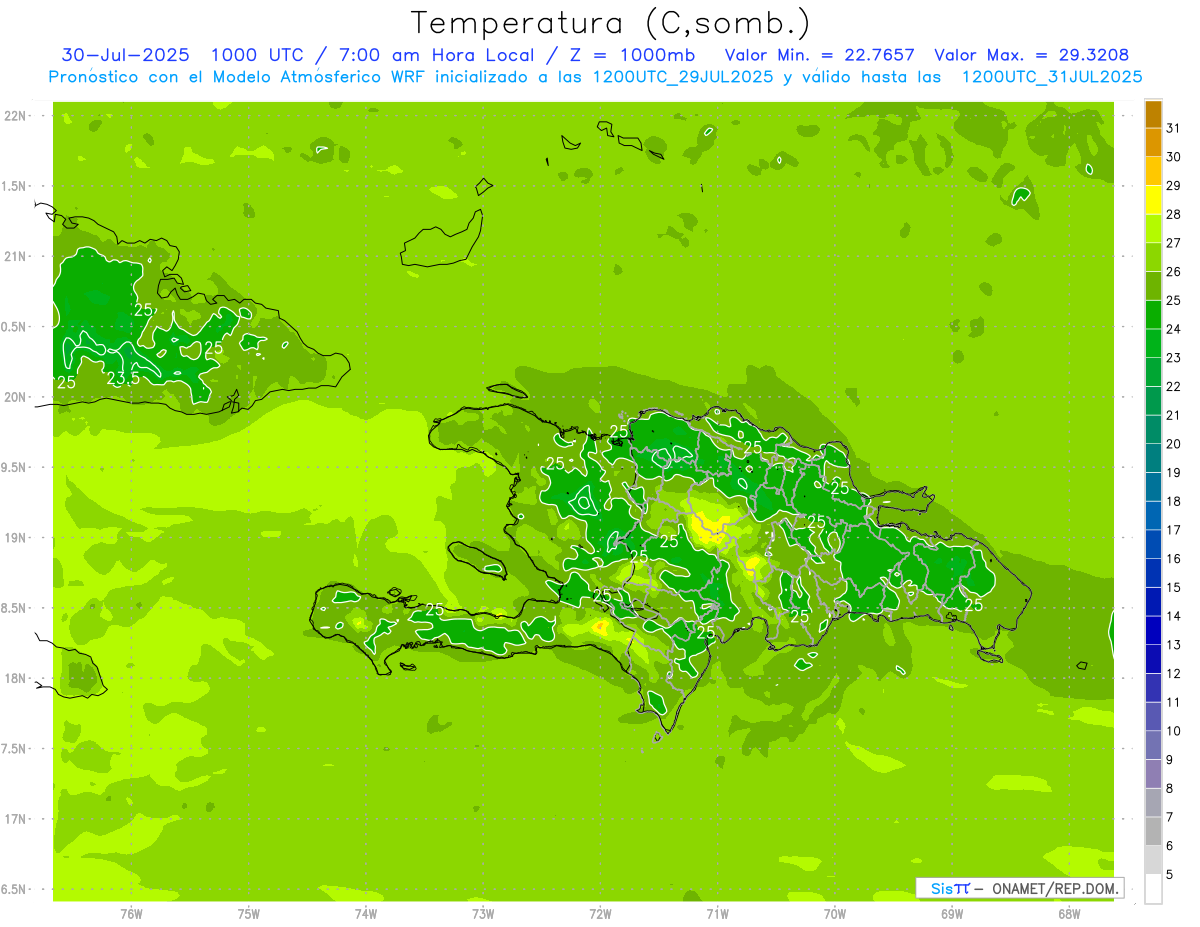Click the legend value "12"
This screenshot has width=1200, height=927.
(x=1173, y=674)
